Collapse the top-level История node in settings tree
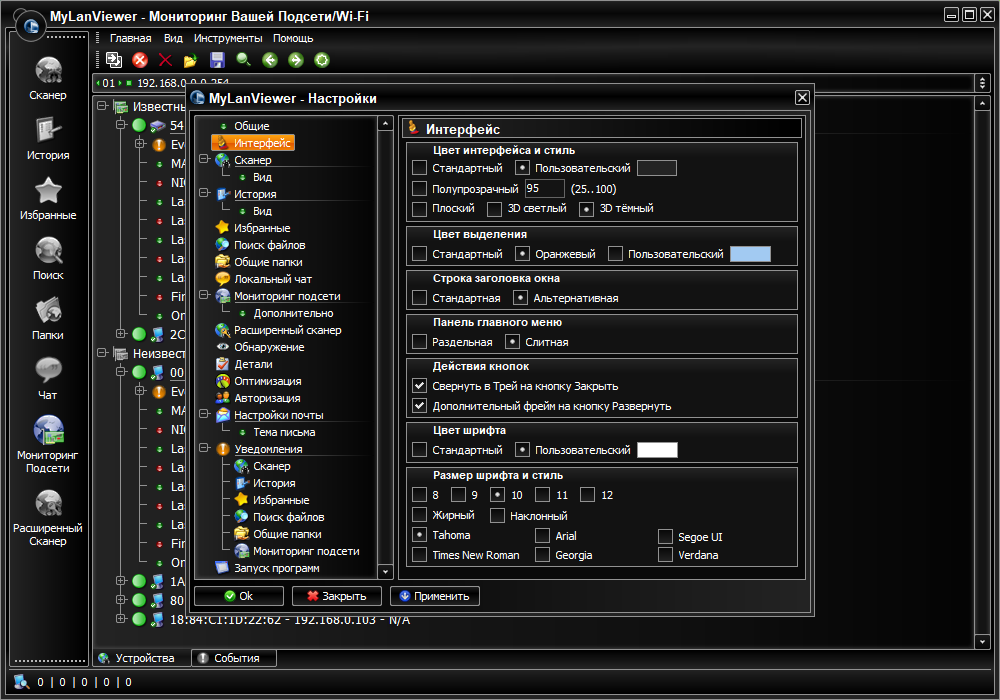The image size is (1000, 700). point(204,193)
